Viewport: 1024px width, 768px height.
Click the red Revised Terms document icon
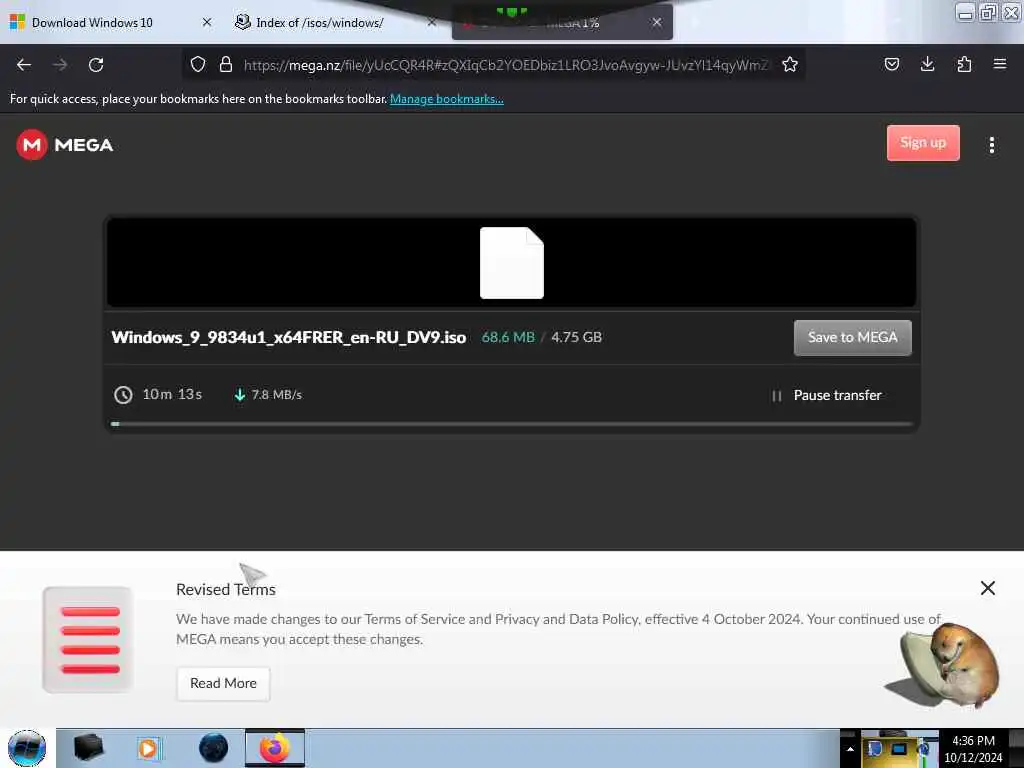(x=88, y=639)
